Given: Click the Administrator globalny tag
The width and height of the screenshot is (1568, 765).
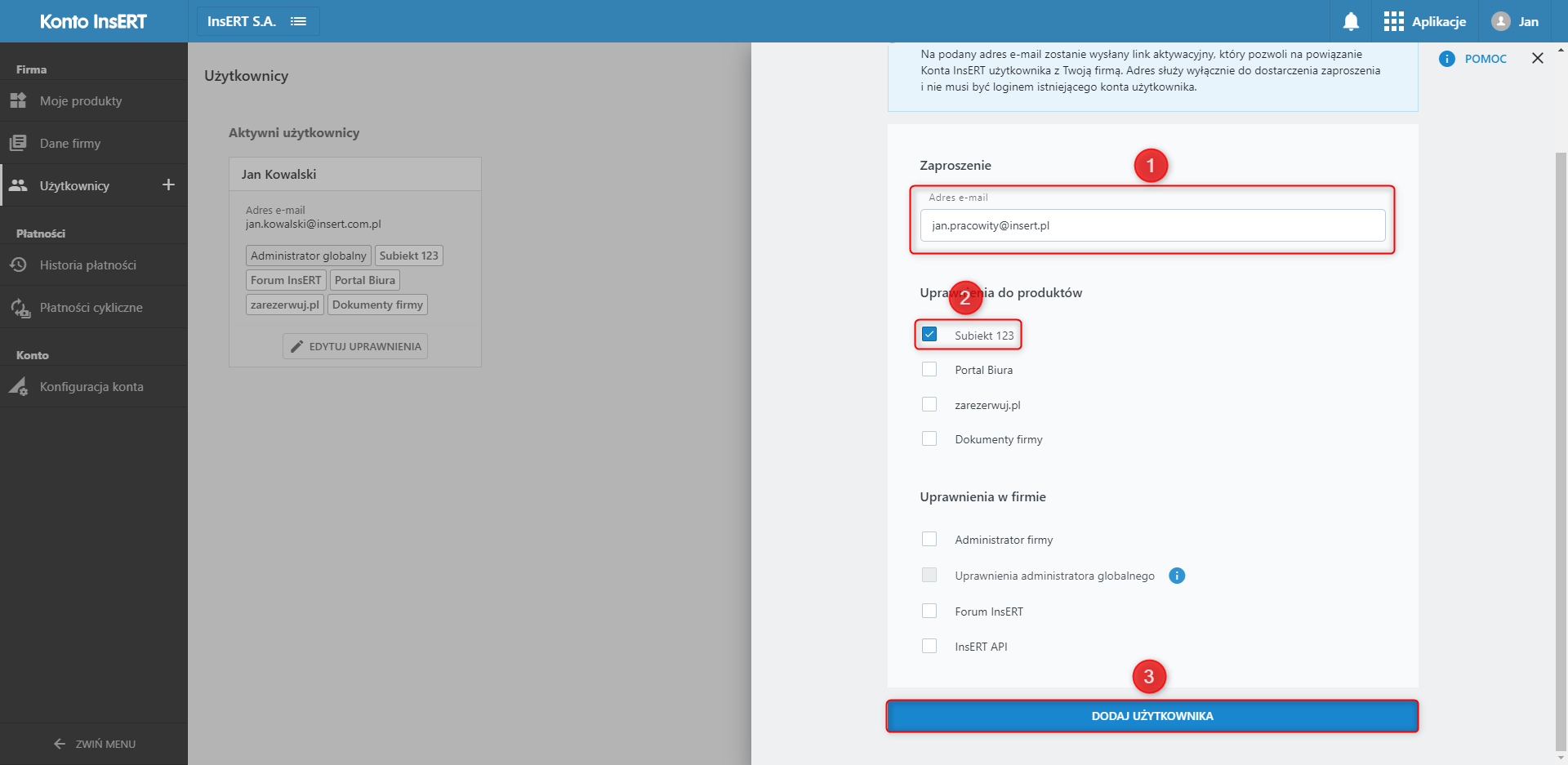Looking at the screenshot, I should click(x=309, y=256).
